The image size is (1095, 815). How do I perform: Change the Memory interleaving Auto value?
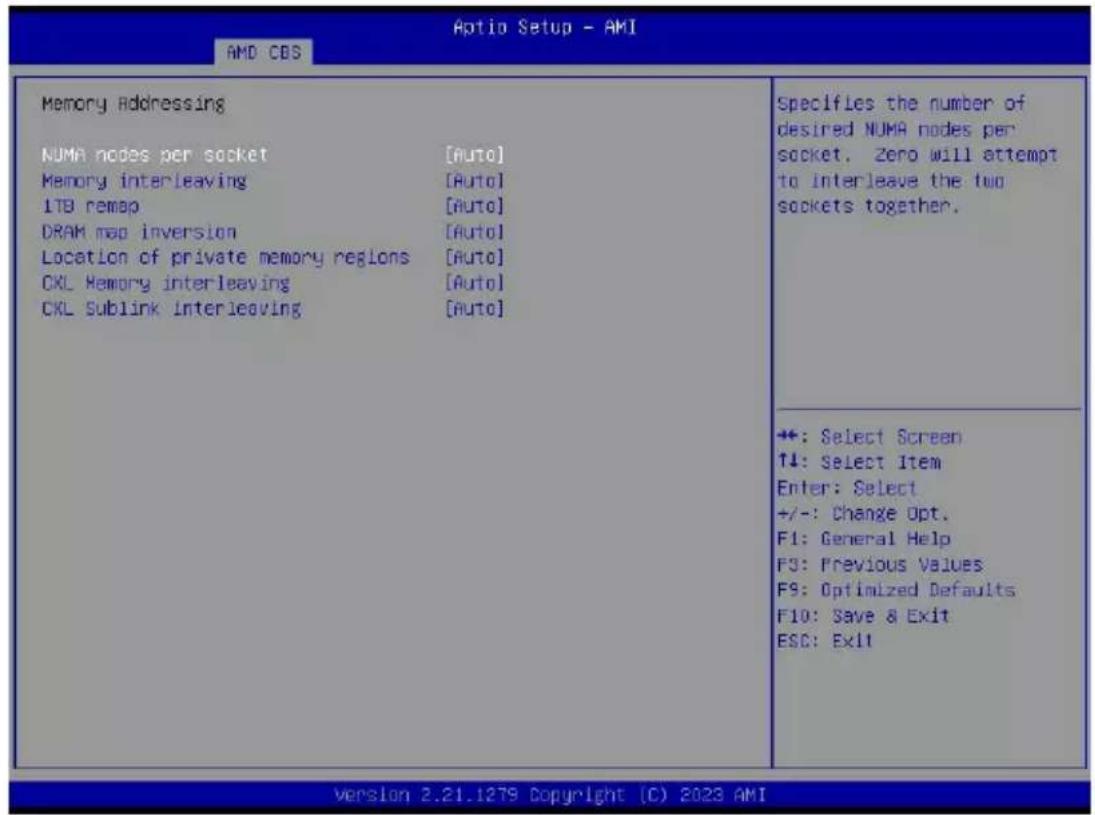[x=474, y=181]
